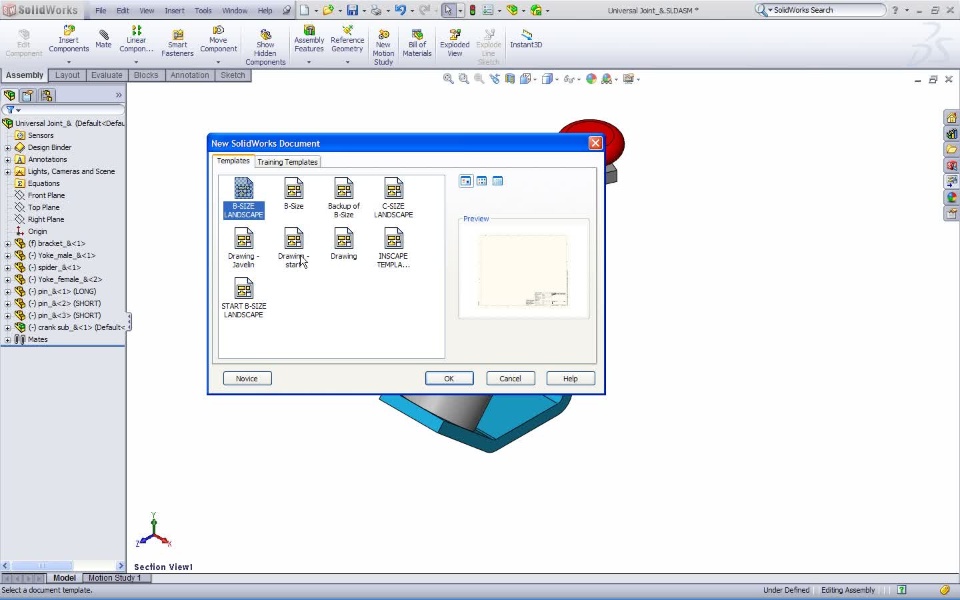Expand the bracket_&<1> component
Screen dimensions: 960x600
pos(7,244)
